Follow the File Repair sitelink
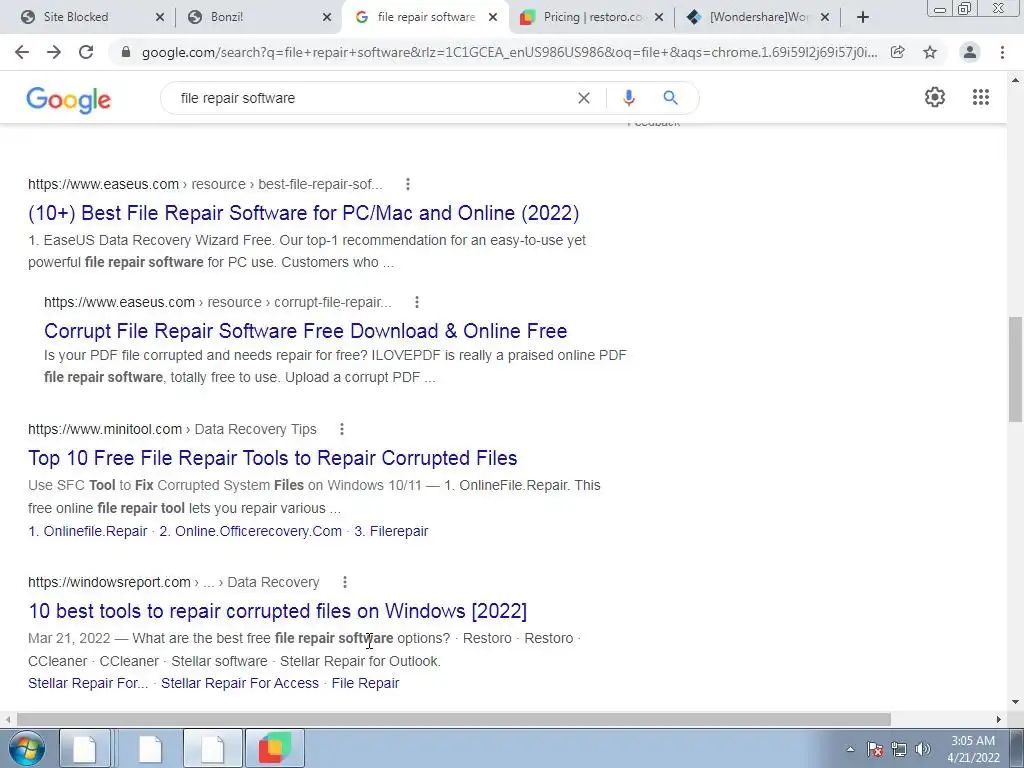The height and width of the screenshot is (768, 1024). [x=365, y=683]
